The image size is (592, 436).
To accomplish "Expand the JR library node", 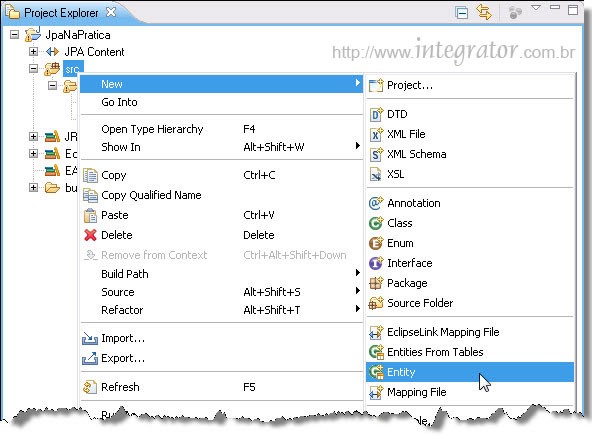I will coord(33,136).
